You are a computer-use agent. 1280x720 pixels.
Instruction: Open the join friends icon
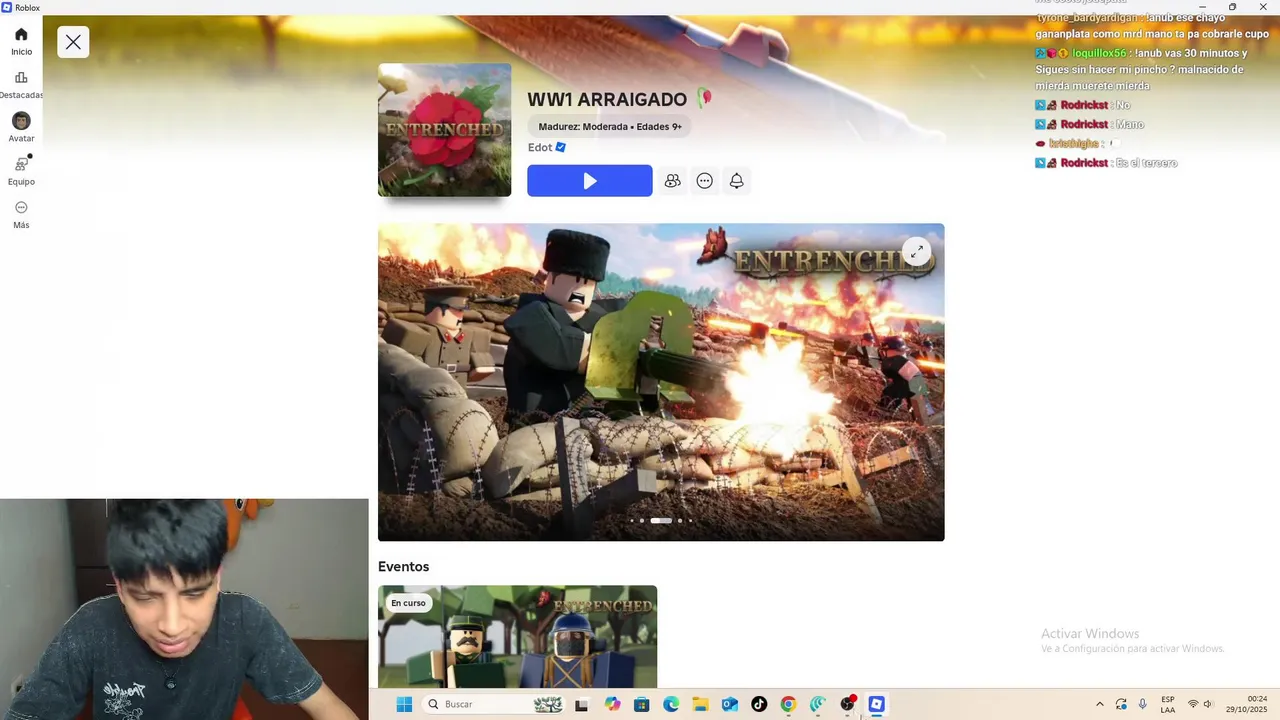coord(672,181)
